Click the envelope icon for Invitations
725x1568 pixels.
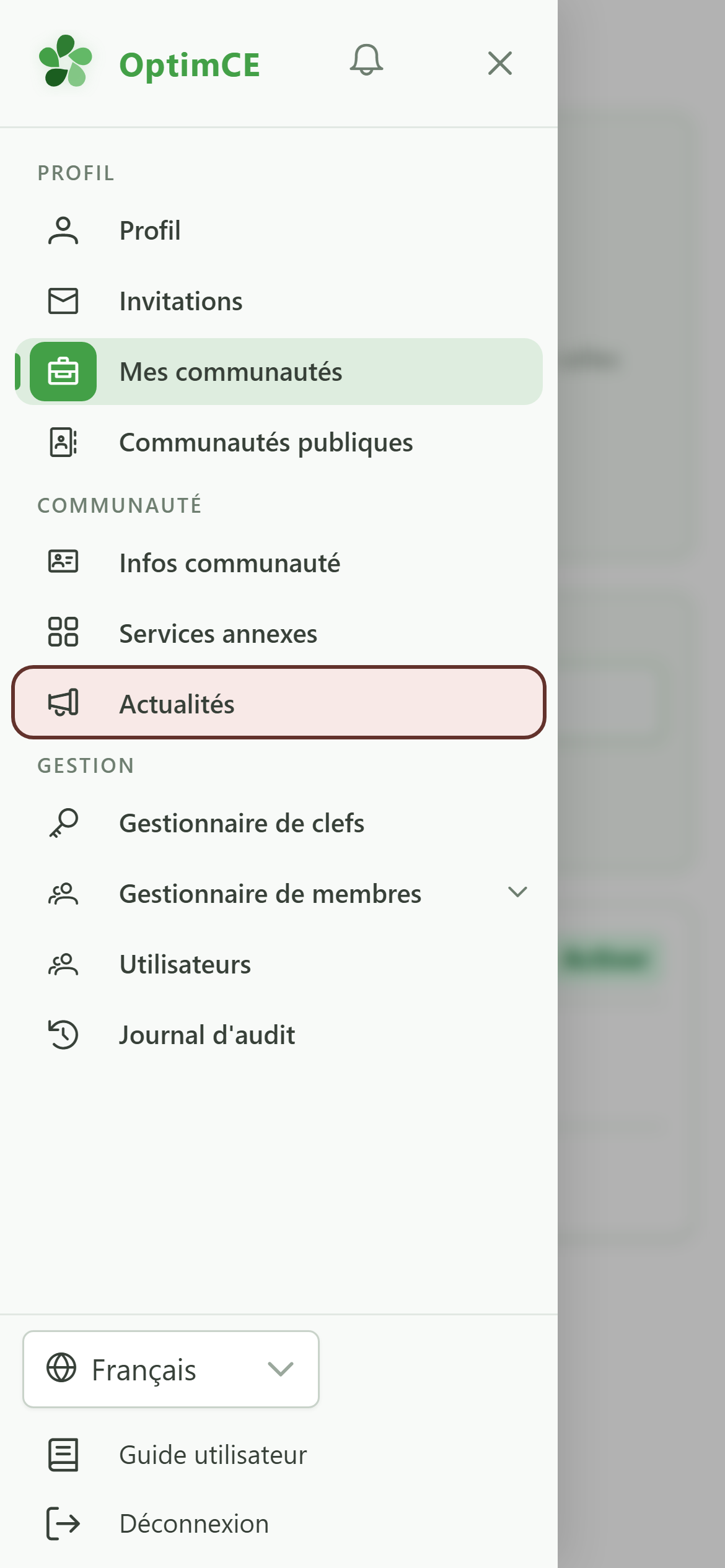click(63, 301)
